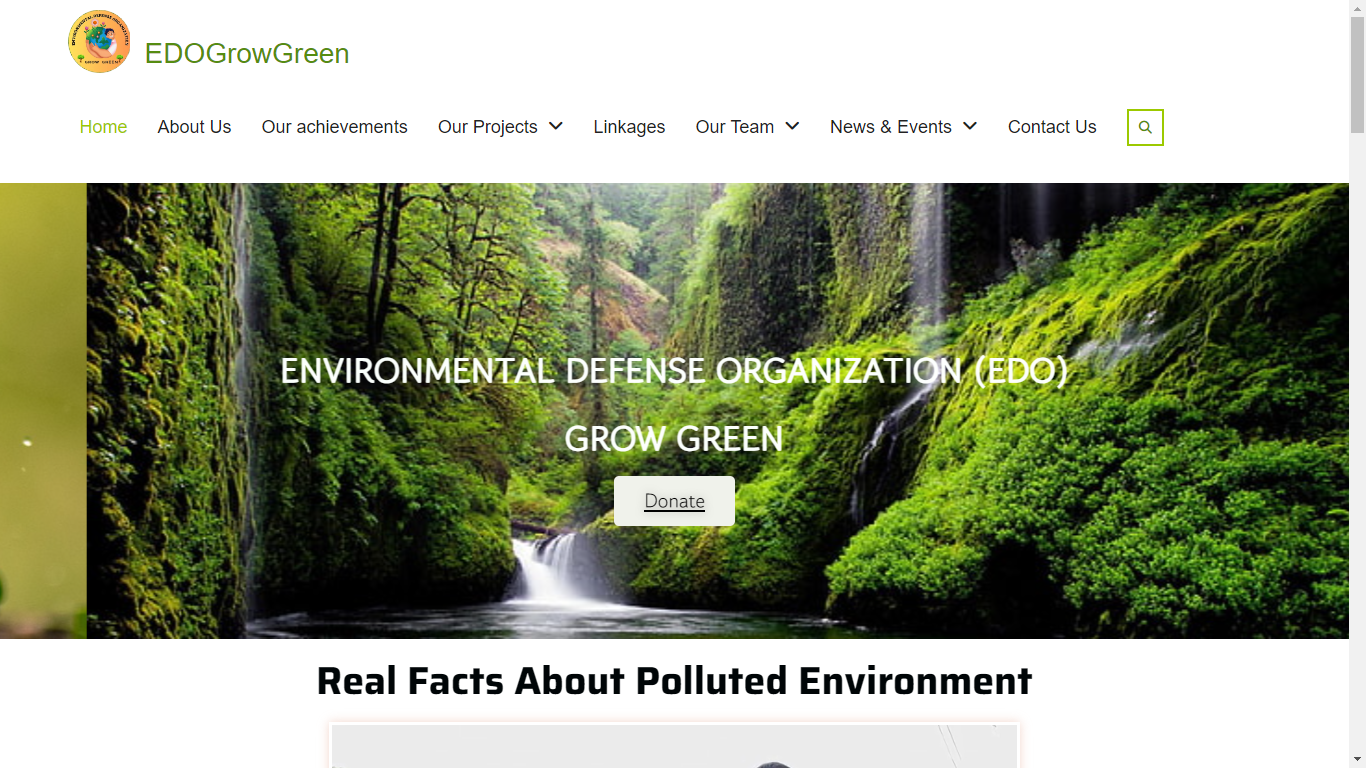The height and width of the screenshot is (768, 1366).
Task: Click the scroll-up arrow on the scrollbar
Action: (x=1357, y=9)
